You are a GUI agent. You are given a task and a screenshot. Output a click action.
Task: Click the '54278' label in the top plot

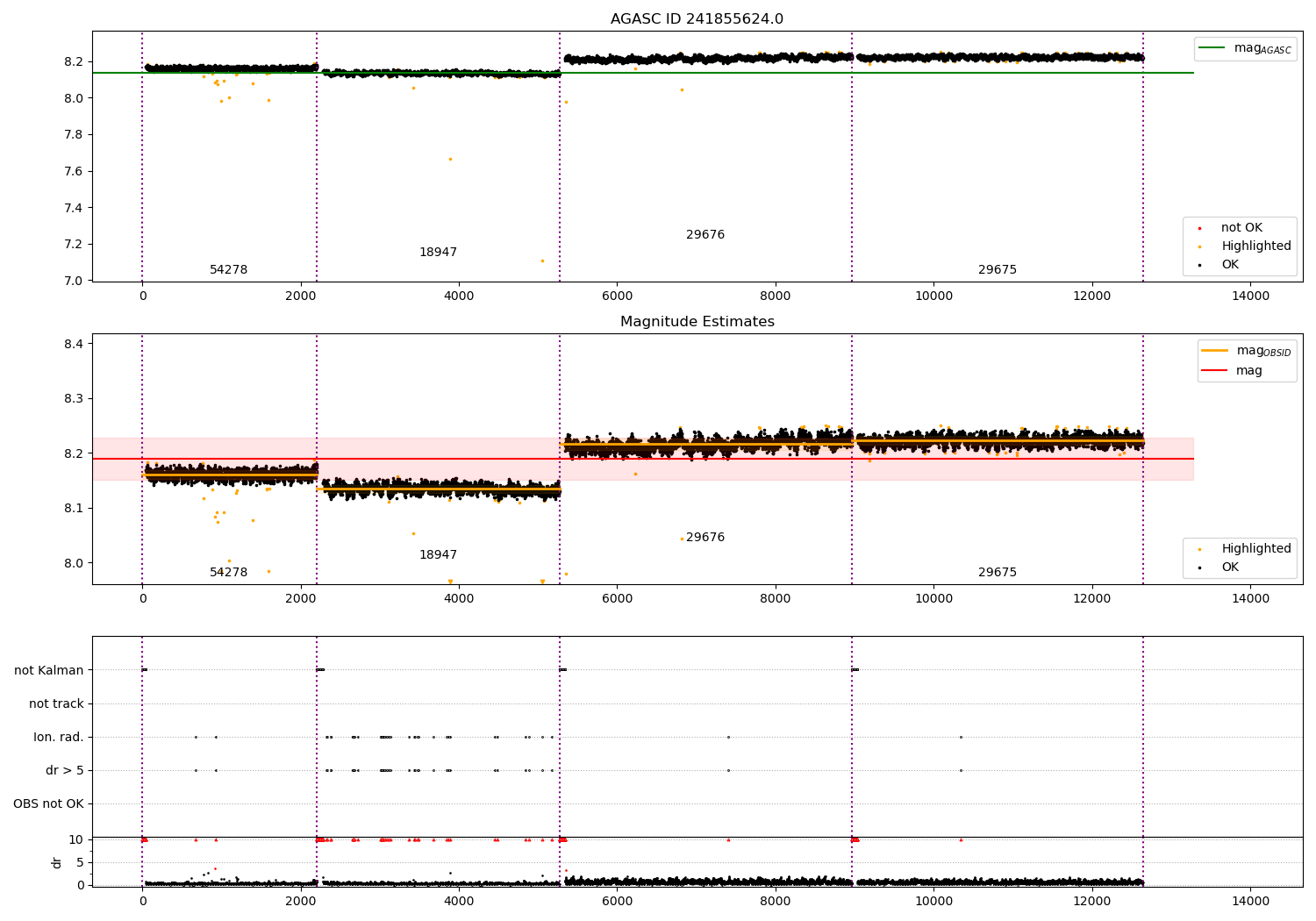228,270
